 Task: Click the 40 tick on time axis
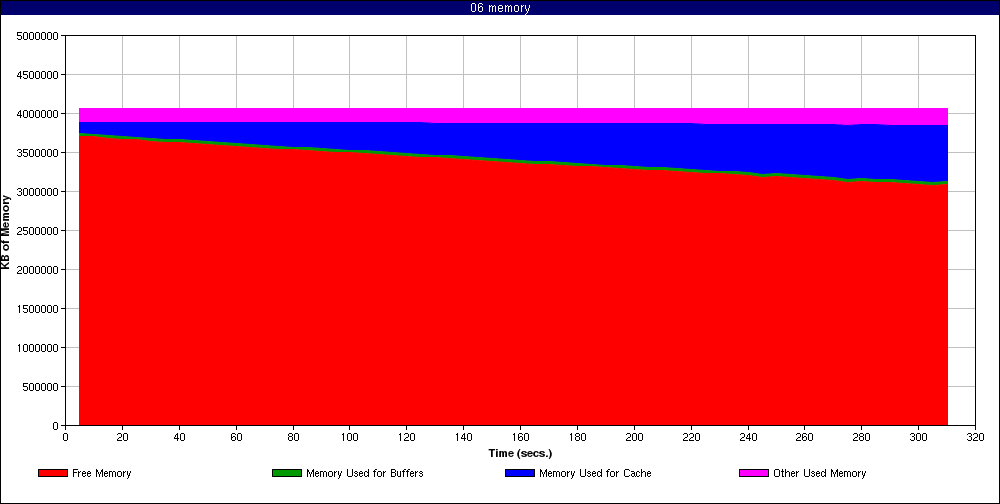click(x=179, y=438)
